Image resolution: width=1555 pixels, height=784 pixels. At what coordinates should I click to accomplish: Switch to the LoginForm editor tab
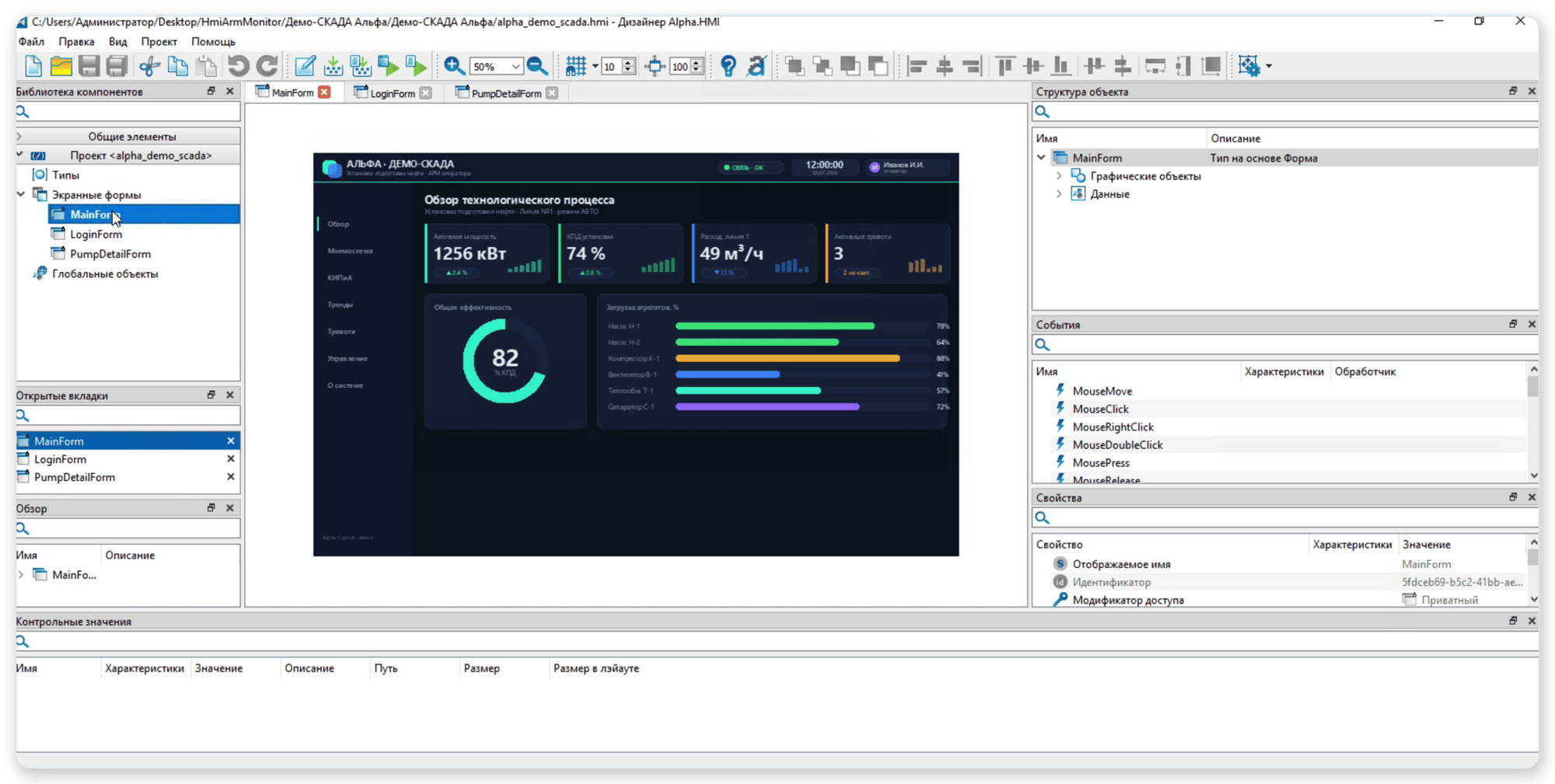point(392,93)
